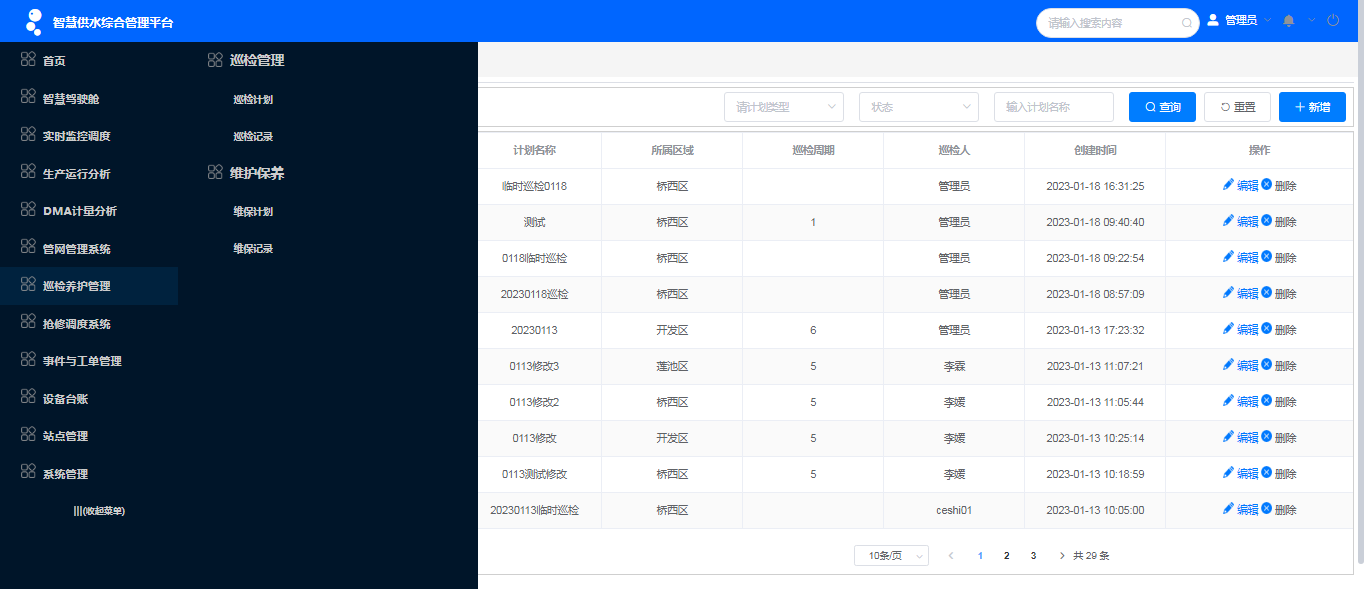Edit the 20230113临时巡检 row
The height and width of the screenshot is (589, 1364).
pos(1240,510)
